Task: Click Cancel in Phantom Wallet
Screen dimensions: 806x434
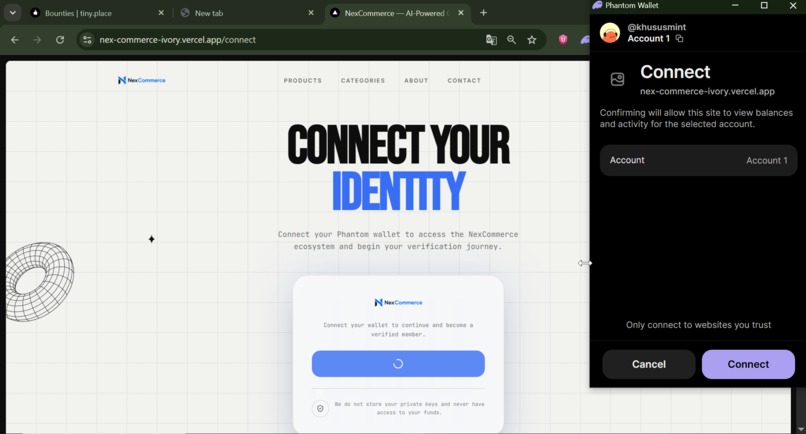Action: coord(649,364)
